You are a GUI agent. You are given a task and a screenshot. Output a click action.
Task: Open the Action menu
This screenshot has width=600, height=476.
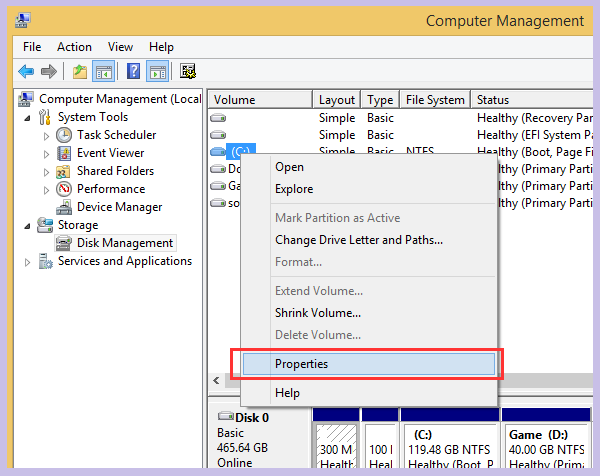74,47
